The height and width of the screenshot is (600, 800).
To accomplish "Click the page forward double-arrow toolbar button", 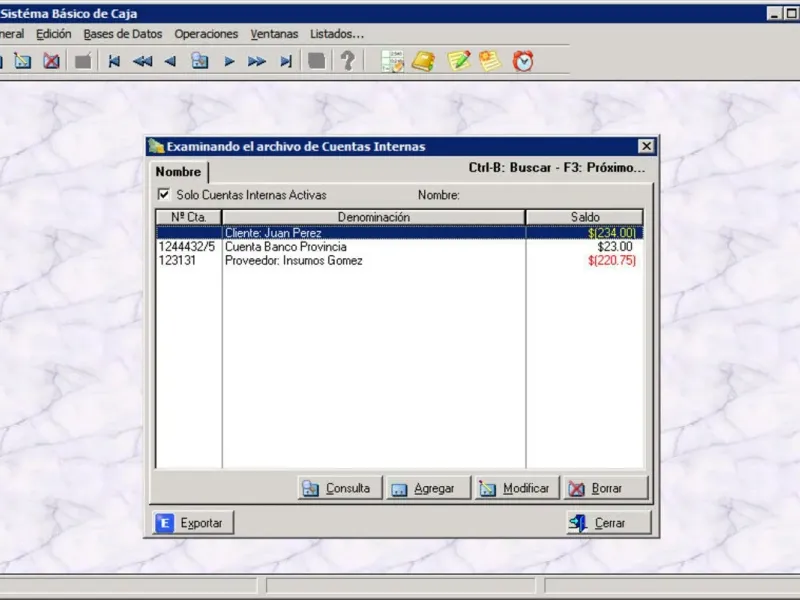I will tap(257, 62).
